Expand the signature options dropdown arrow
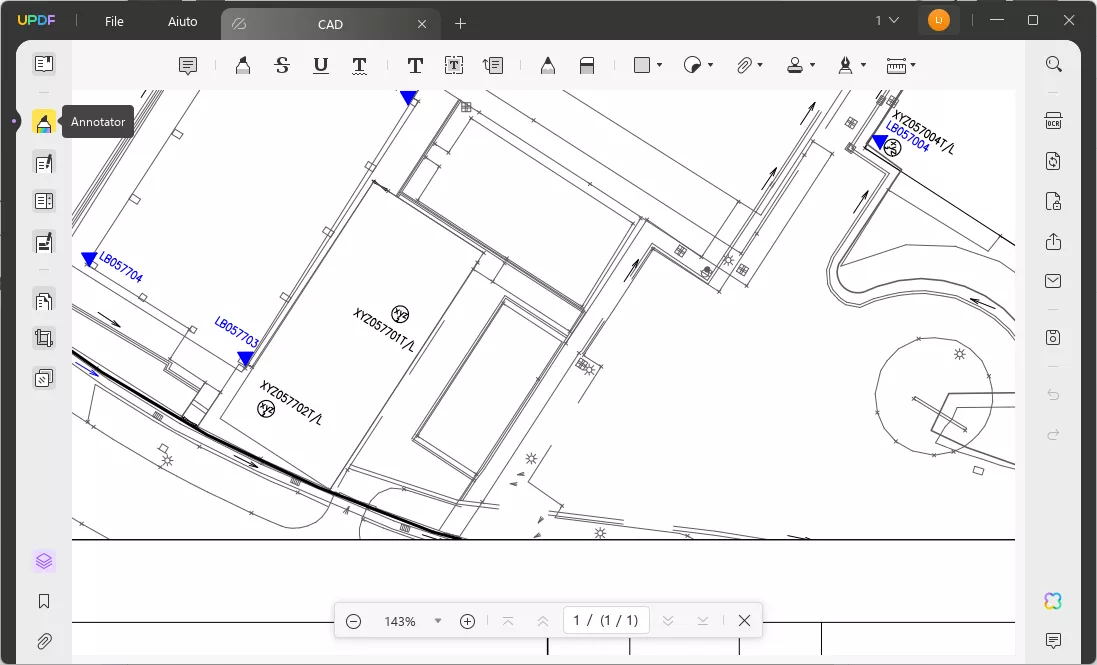This screenshot has height=665, width=1097. (x=863, y=66)
